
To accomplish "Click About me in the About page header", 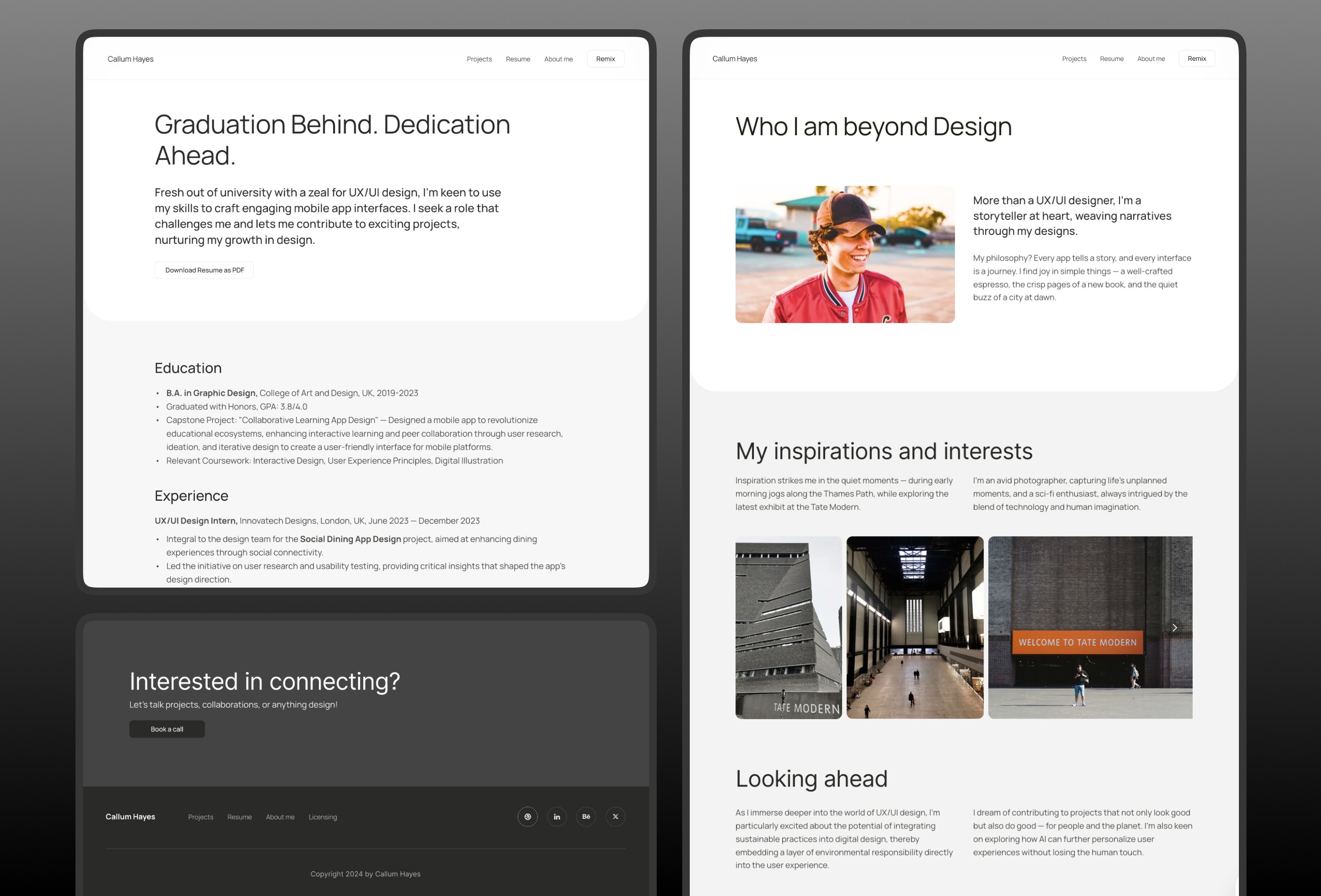I will tap(1151, 58).
